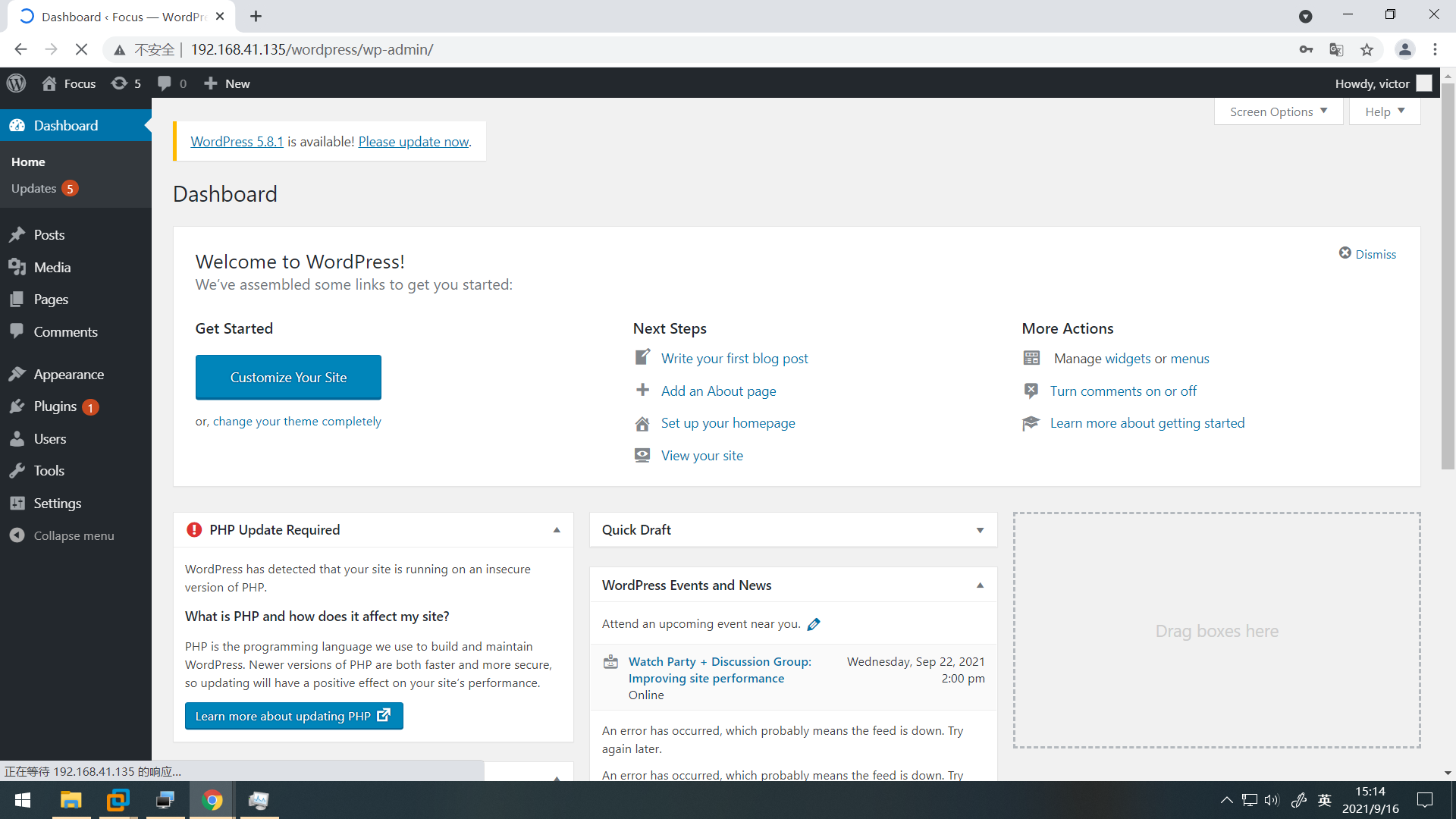Viewport: 1456px width, 819px height.
Task: Open the Plugins menu item
Action: 55,406
